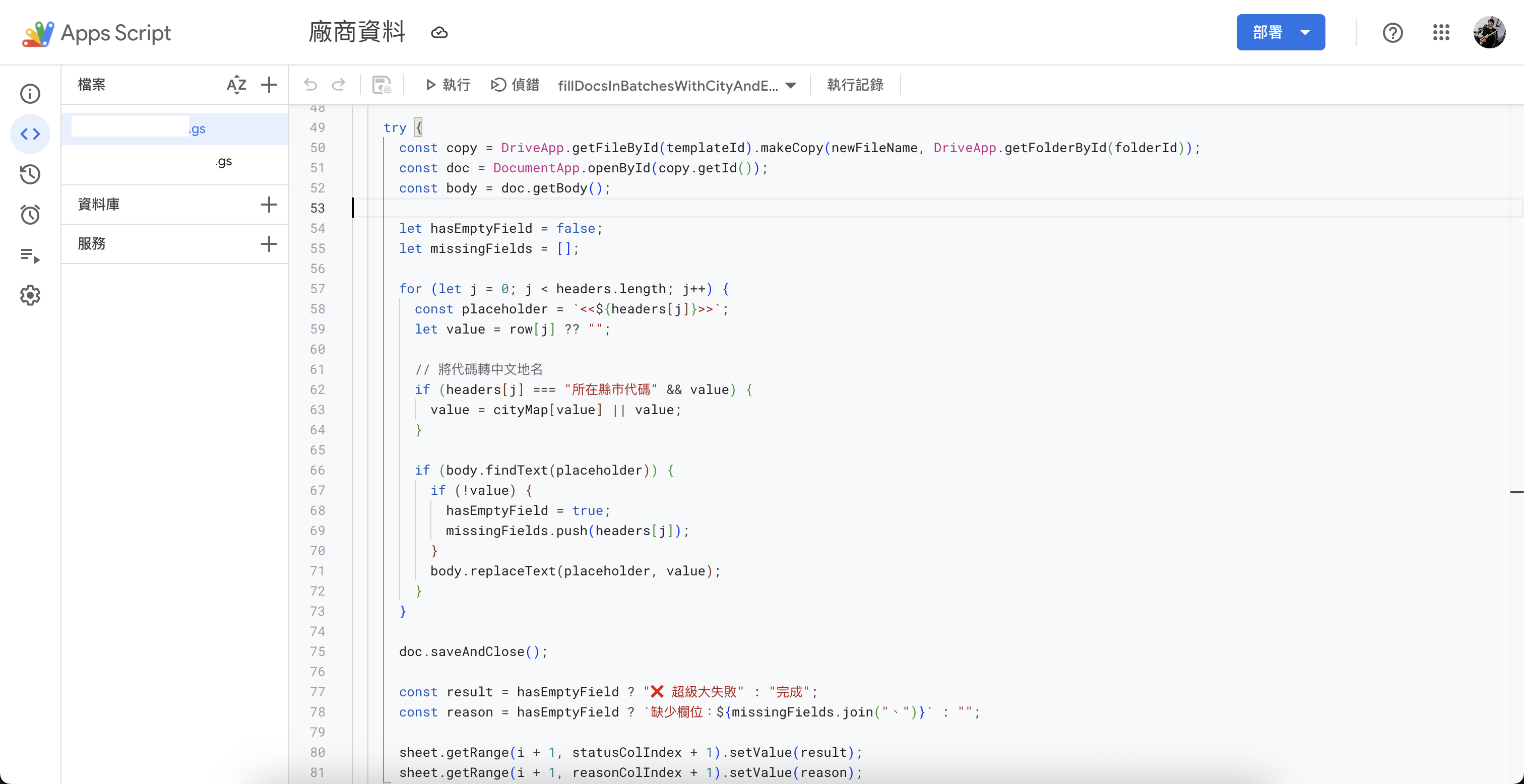The height and width of the screenshot is (784, 1524).
Task: Open the Google apps grid icon
Action: point(1441,33)
